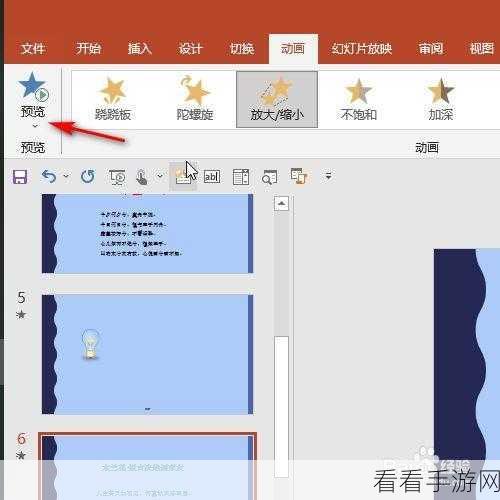This screenshot has height=500, width=500.
Task: Click the magnifier preview icon
Action: [x=269, y=177]
